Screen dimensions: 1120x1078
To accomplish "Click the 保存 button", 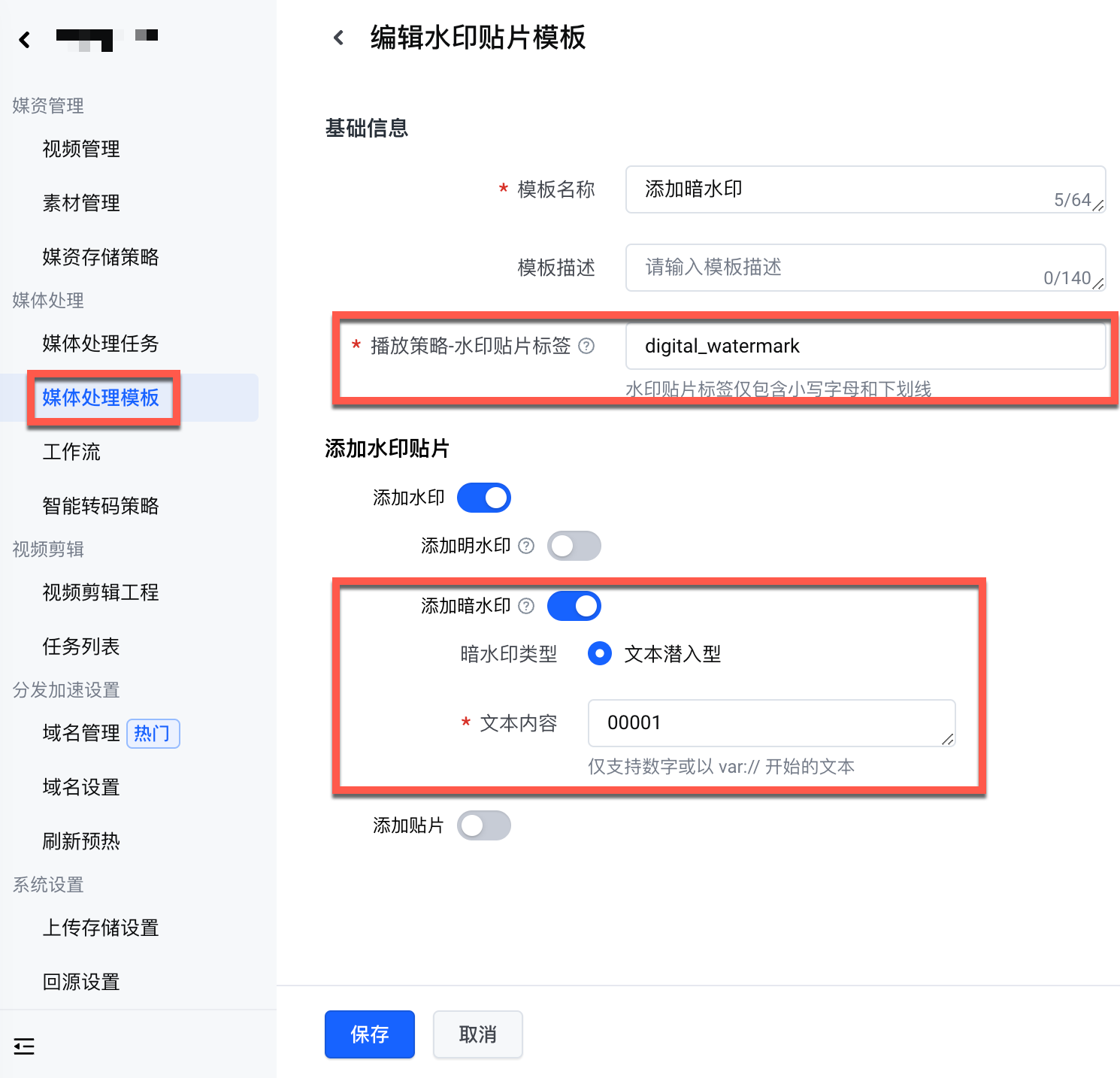I will (370, 1034).
